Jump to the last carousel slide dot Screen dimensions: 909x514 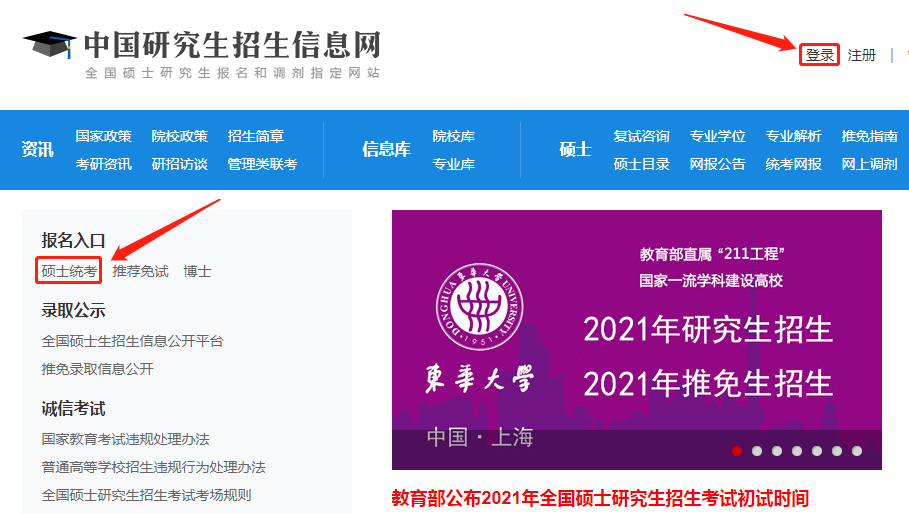[857, 451]
